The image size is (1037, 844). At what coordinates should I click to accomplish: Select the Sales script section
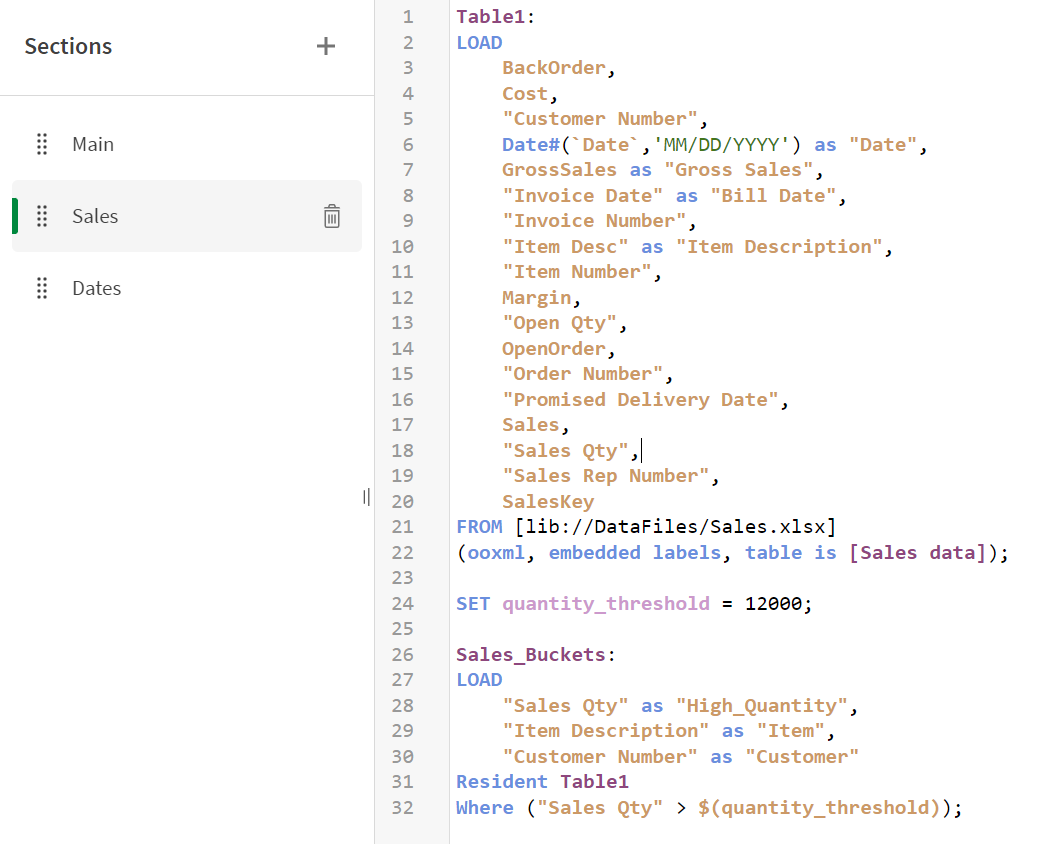click(95, 216)
